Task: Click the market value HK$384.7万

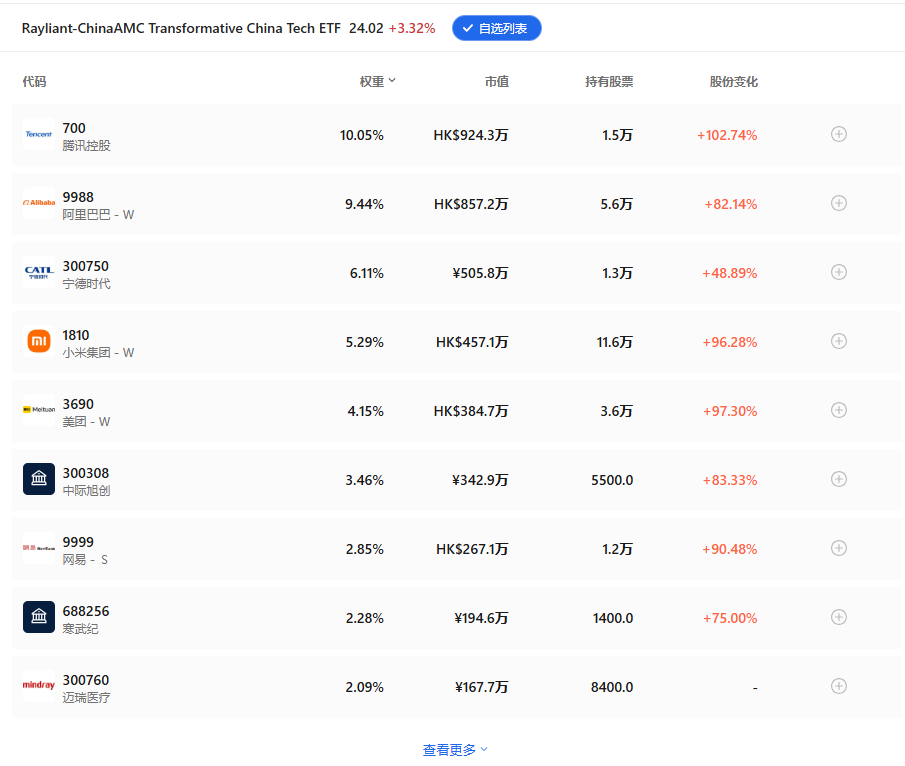Action: (x=471, y=411)
